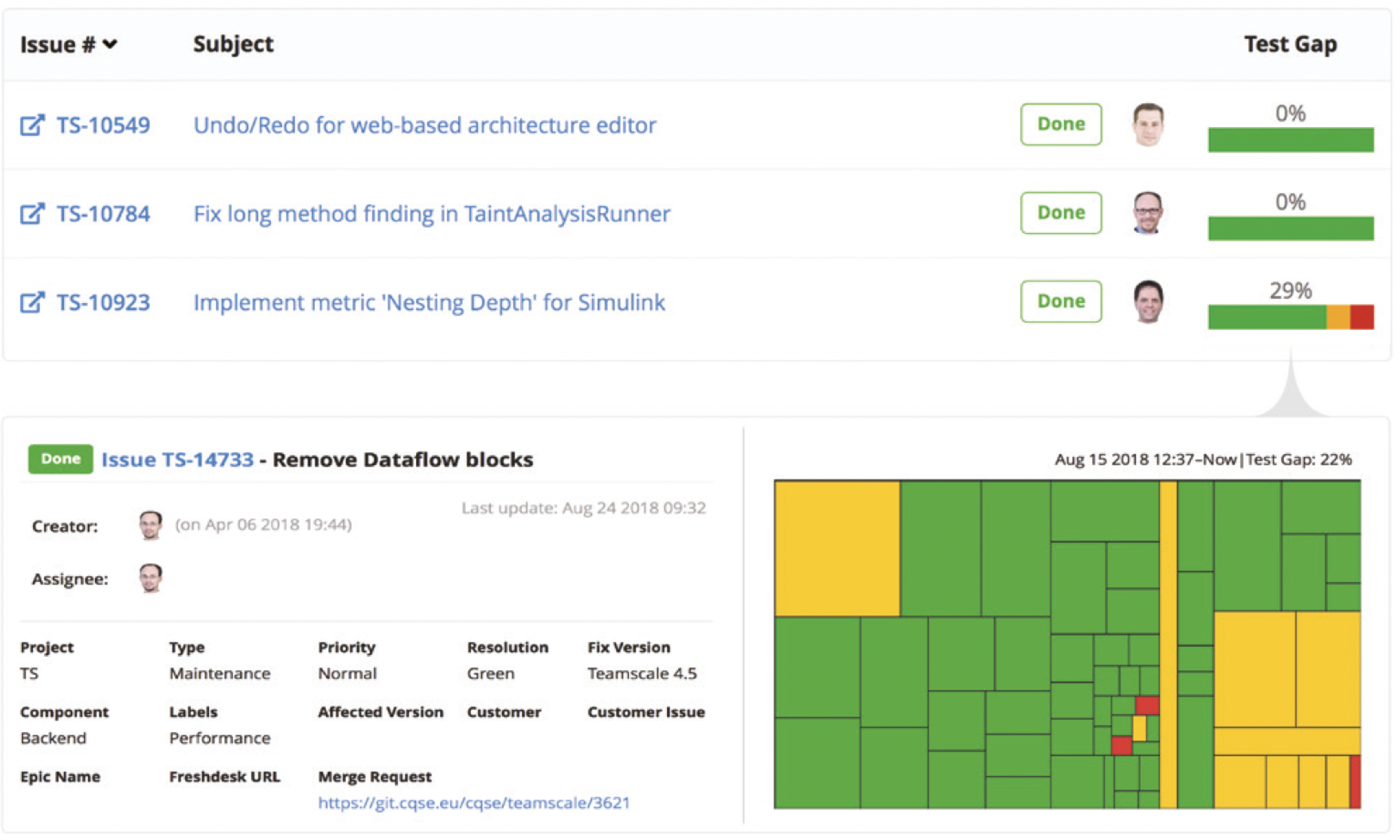Click Done status badge for TS-10549
This screenshot has width=1400, height=840.
tap(1061, 124)
